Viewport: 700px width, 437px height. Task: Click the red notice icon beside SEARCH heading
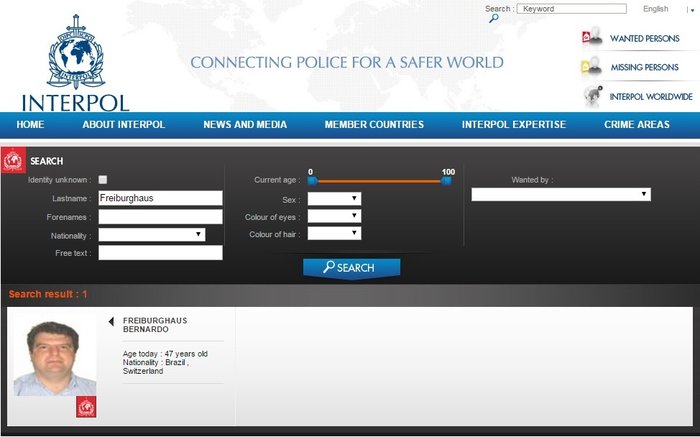(14, 161)
